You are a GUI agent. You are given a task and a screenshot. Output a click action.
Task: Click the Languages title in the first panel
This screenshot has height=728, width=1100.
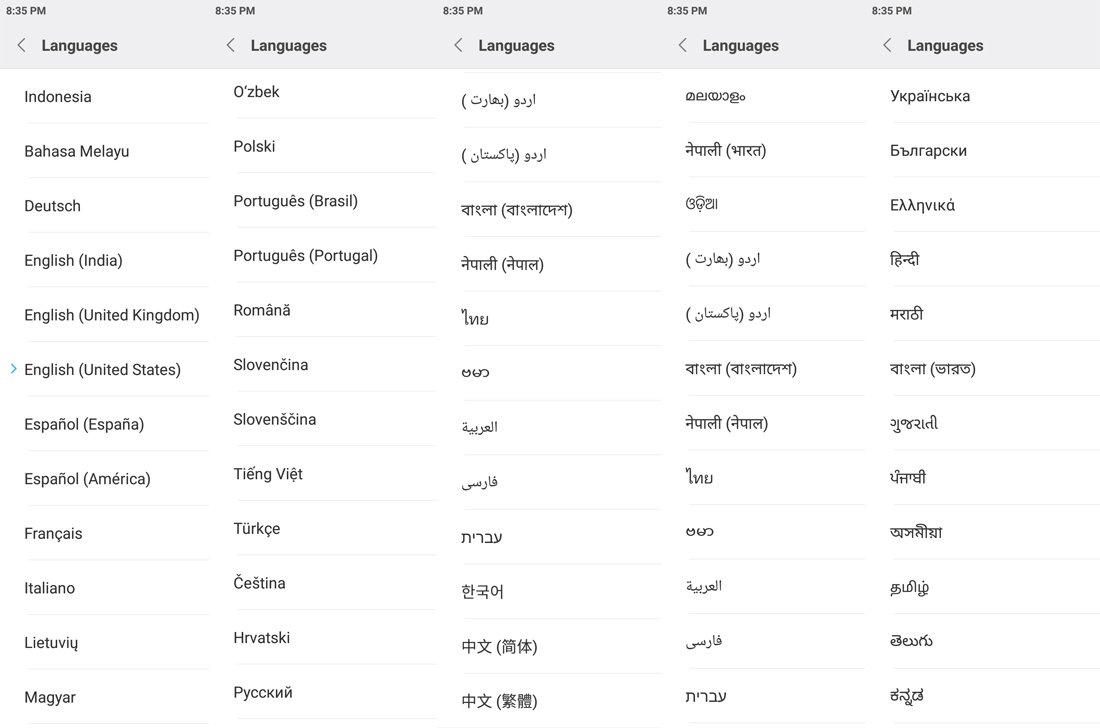tap(79, 45)
